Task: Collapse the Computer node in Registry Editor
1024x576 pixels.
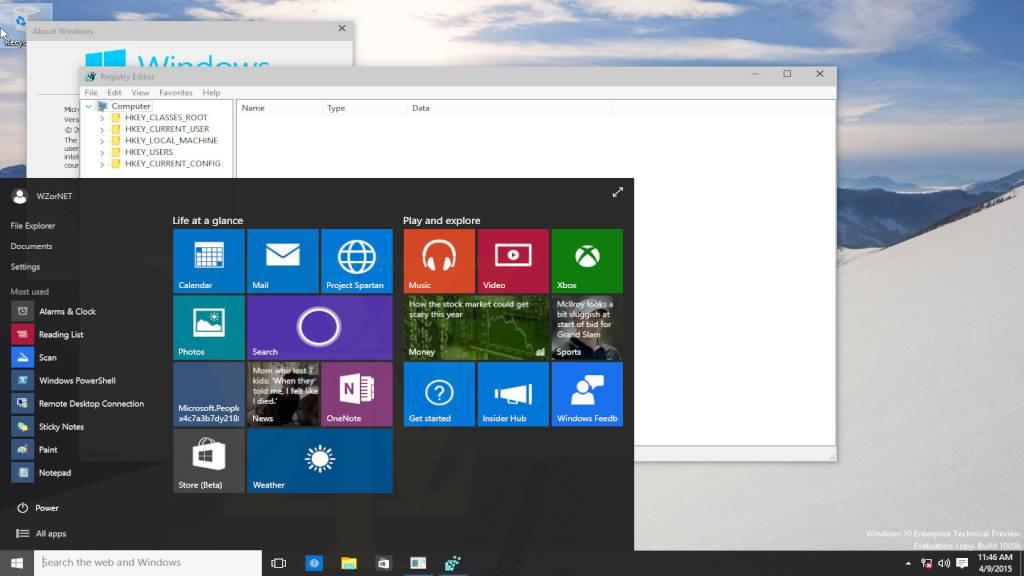Action: point(88,106)
